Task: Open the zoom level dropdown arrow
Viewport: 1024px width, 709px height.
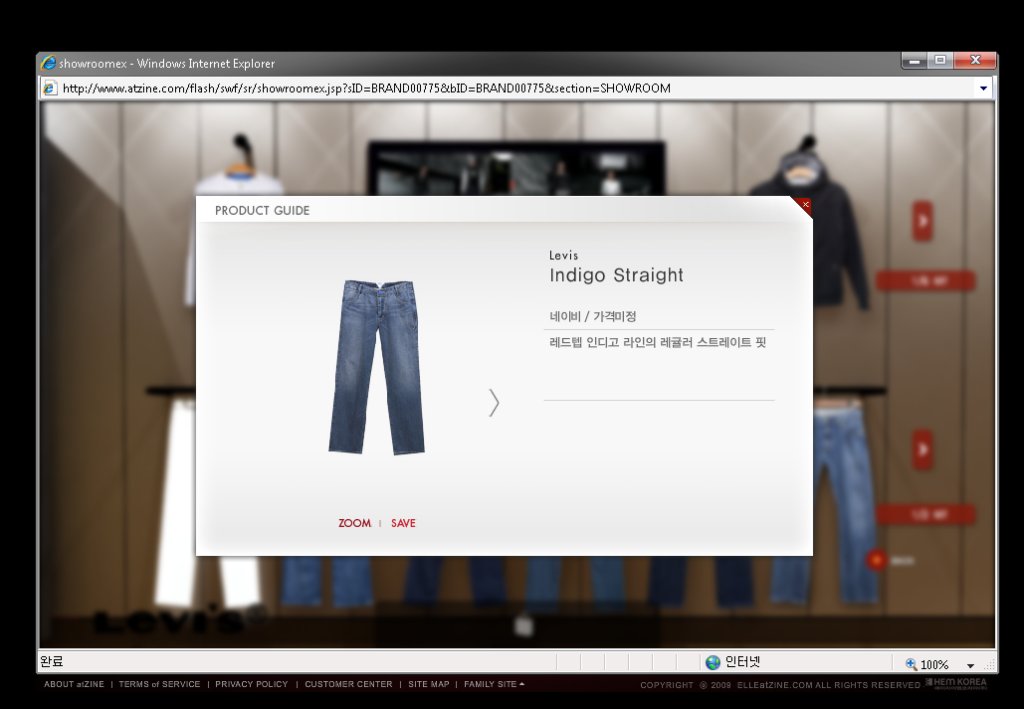Action: [970, 665]
